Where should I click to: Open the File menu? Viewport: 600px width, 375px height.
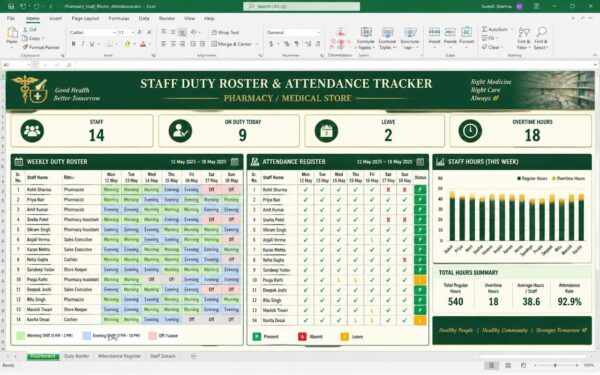tap(11, 18)
